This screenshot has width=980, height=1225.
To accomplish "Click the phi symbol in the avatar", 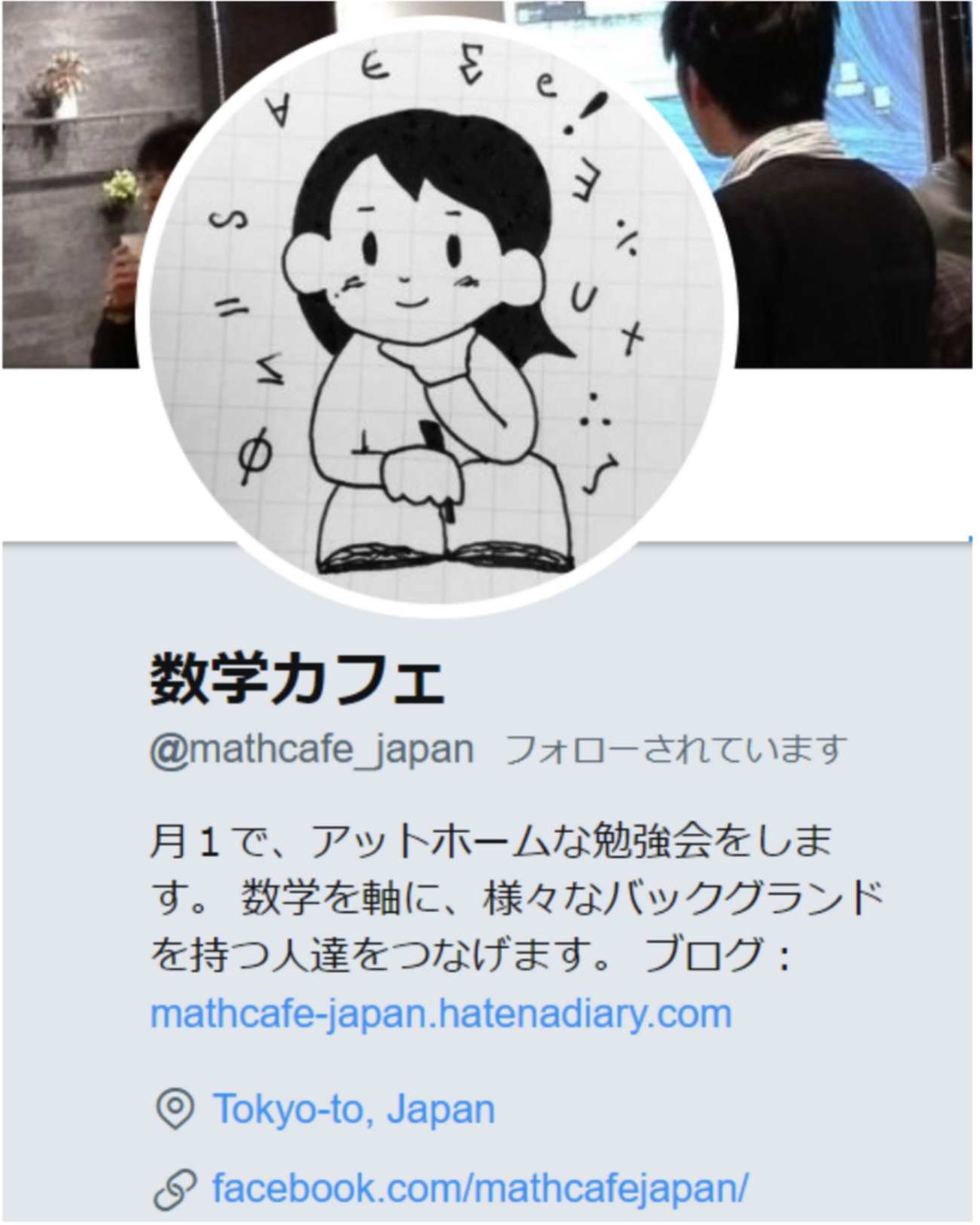I will (x=255, y=458).
